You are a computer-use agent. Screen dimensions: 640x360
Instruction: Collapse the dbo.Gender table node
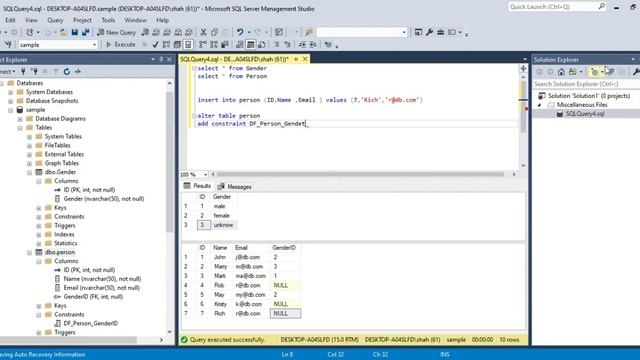(29, 173)
